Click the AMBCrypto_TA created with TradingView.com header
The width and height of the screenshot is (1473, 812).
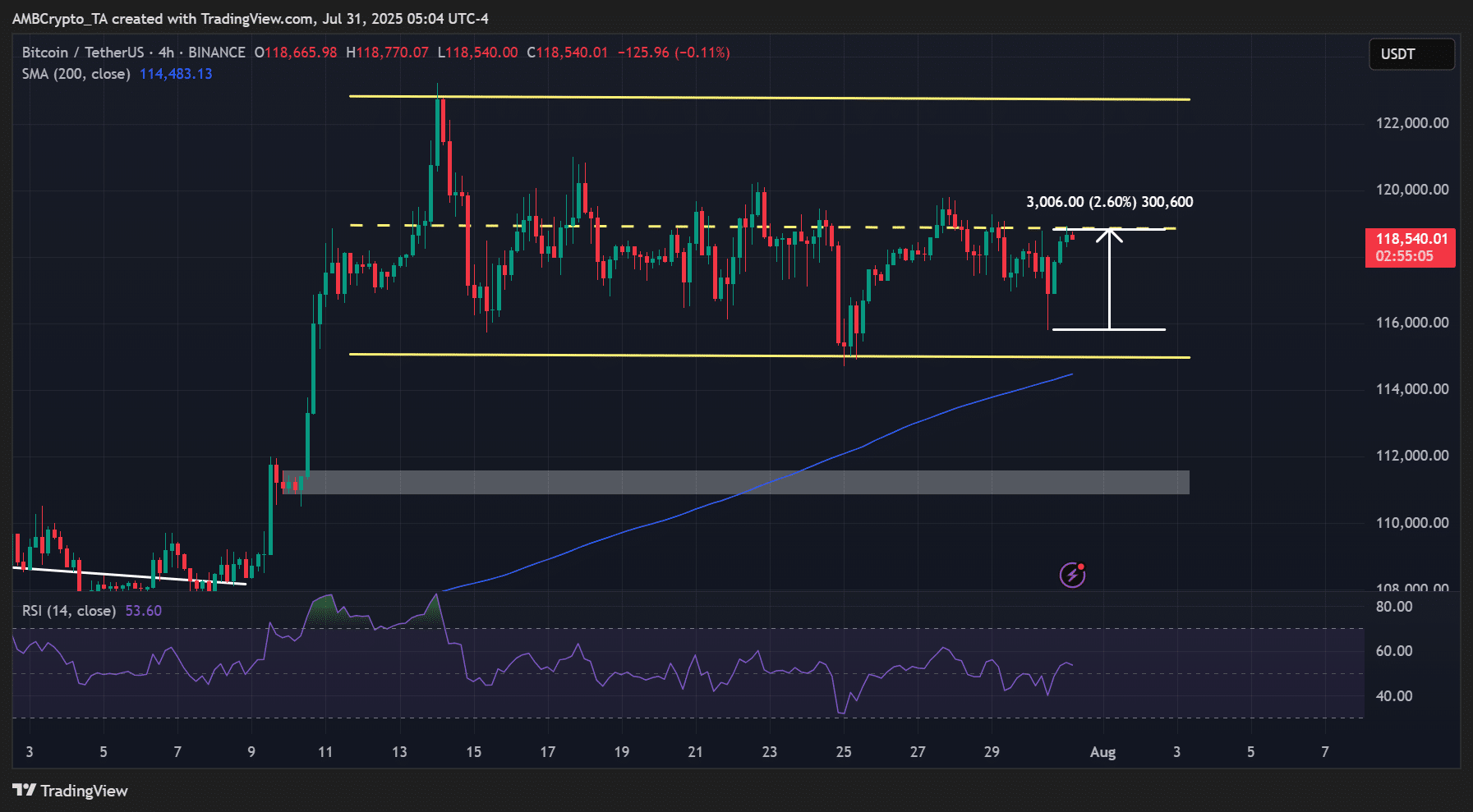pos(251,18)
